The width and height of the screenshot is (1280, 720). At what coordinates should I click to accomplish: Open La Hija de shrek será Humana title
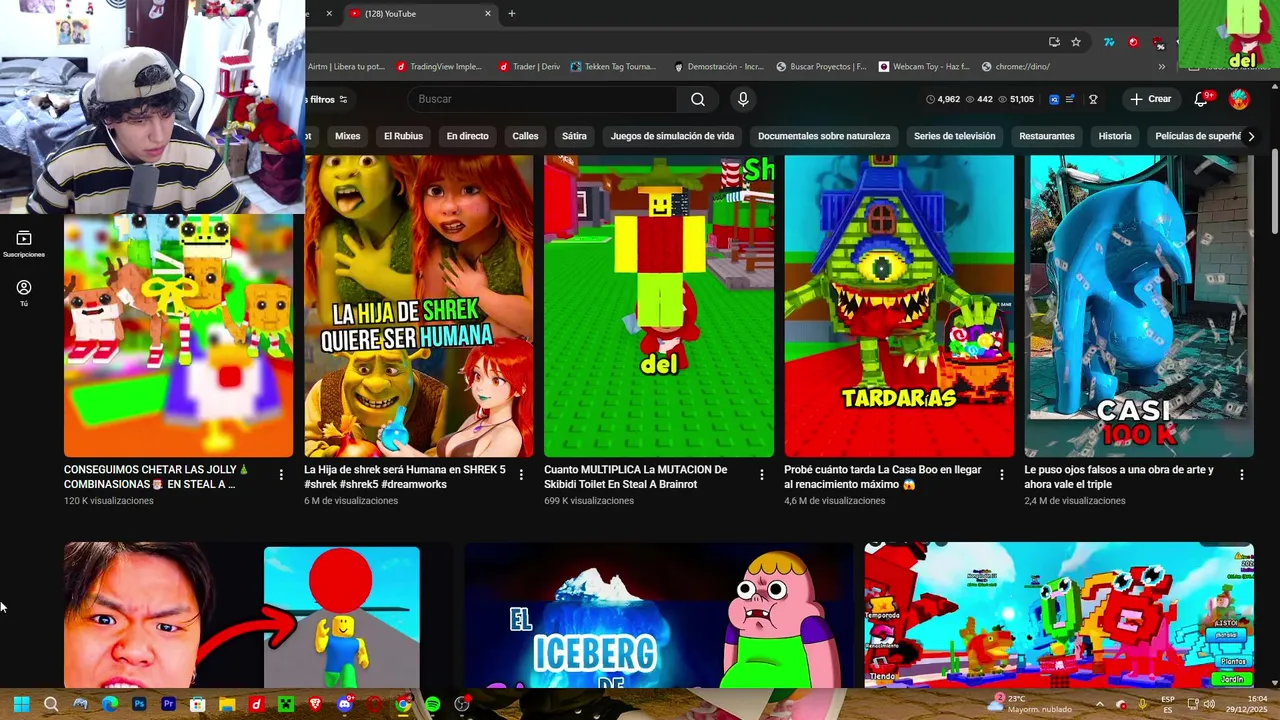tap(405, 477)
